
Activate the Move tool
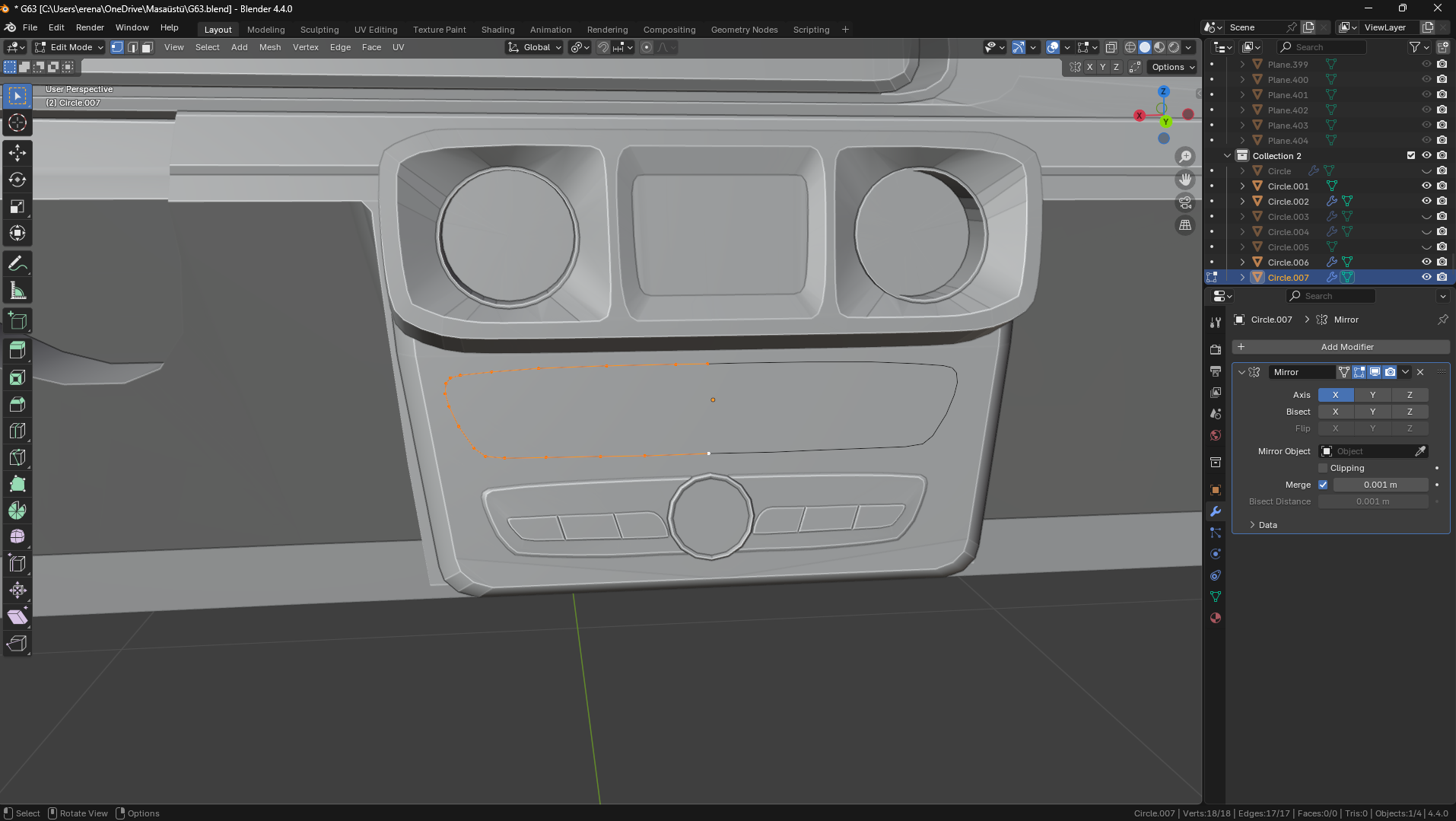(x=17, y=153)
